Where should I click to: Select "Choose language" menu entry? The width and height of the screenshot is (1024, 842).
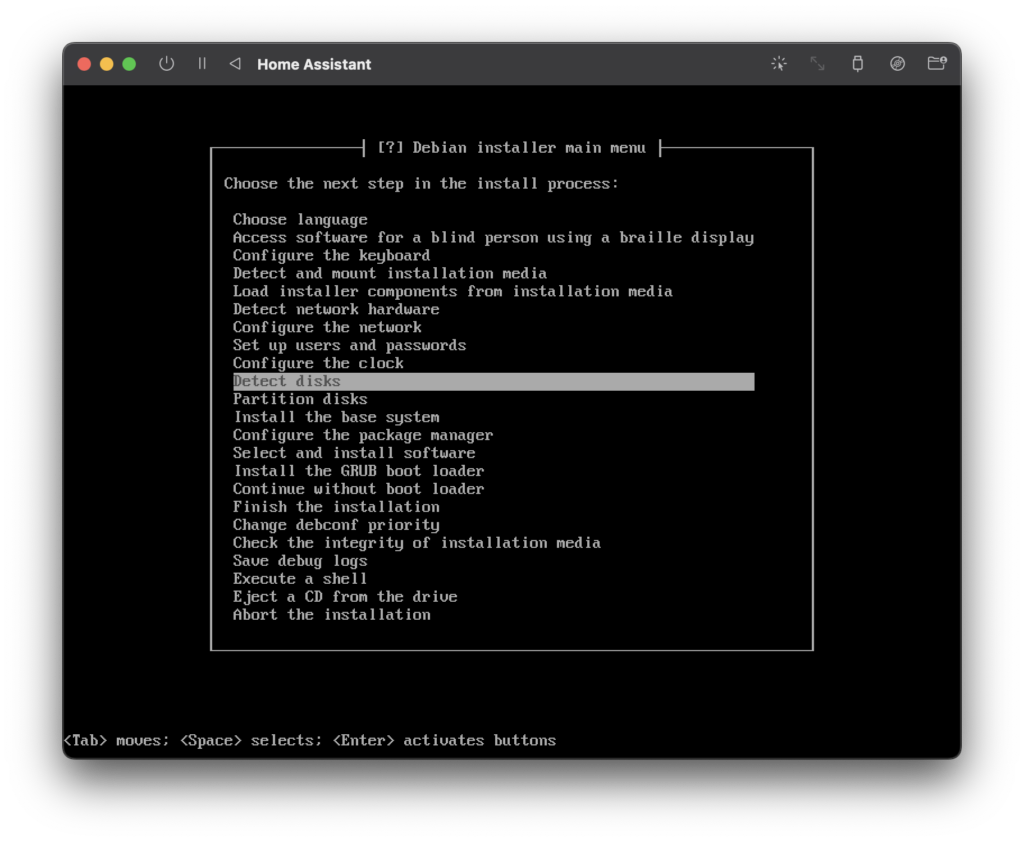click(494, 219)
